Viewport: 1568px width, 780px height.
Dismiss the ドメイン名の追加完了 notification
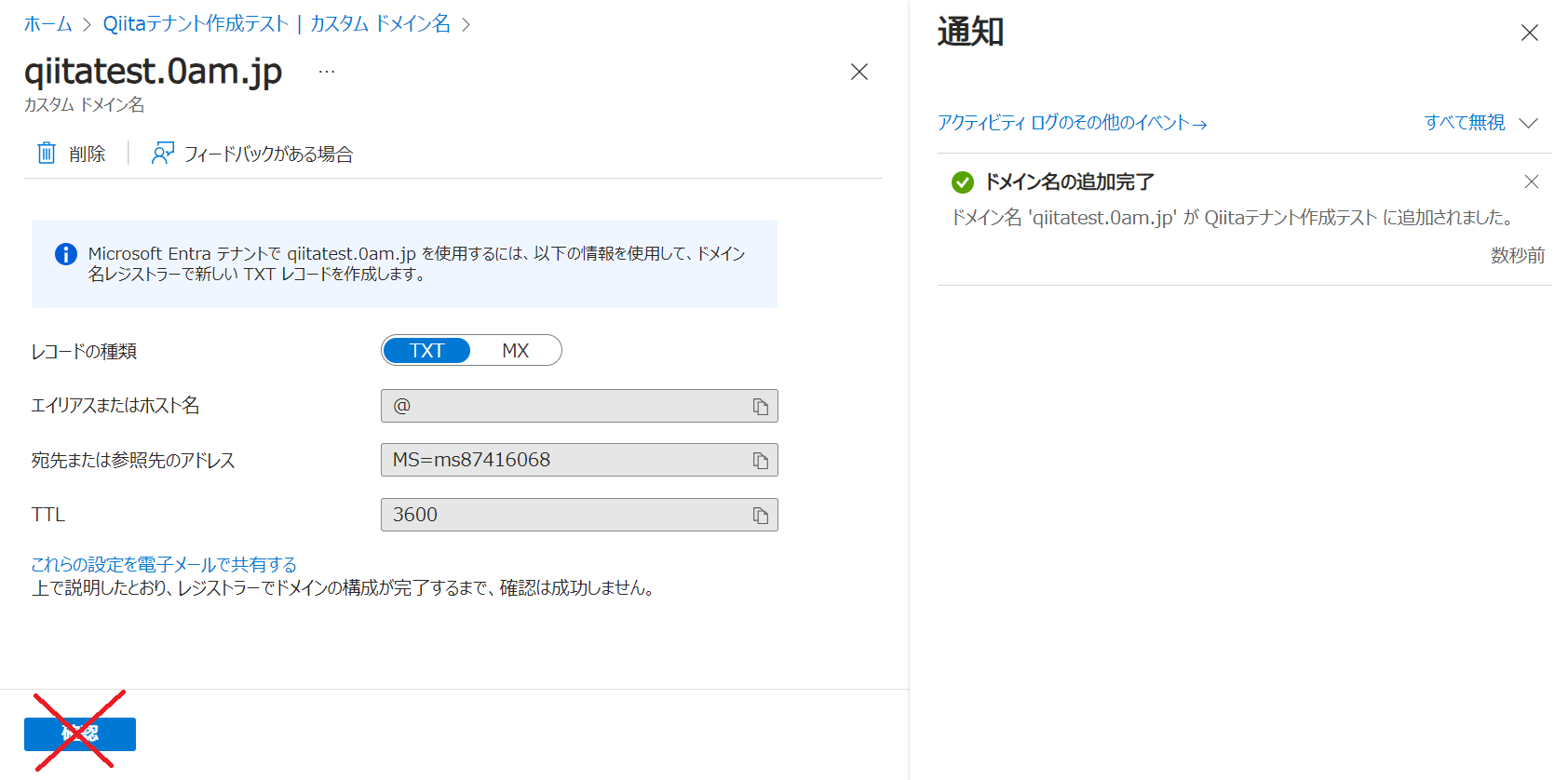click(x=1532, y=182)
